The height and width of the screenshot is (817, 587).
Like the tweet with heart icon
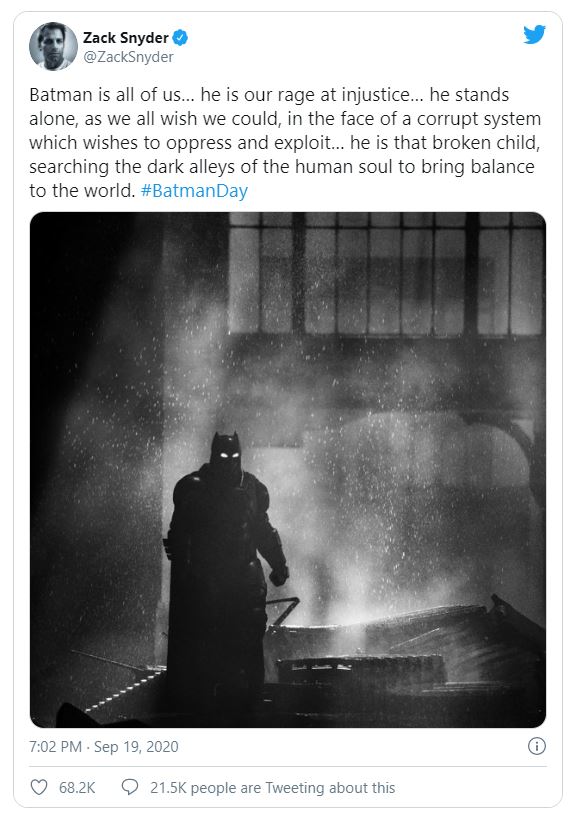pos(39,787)
